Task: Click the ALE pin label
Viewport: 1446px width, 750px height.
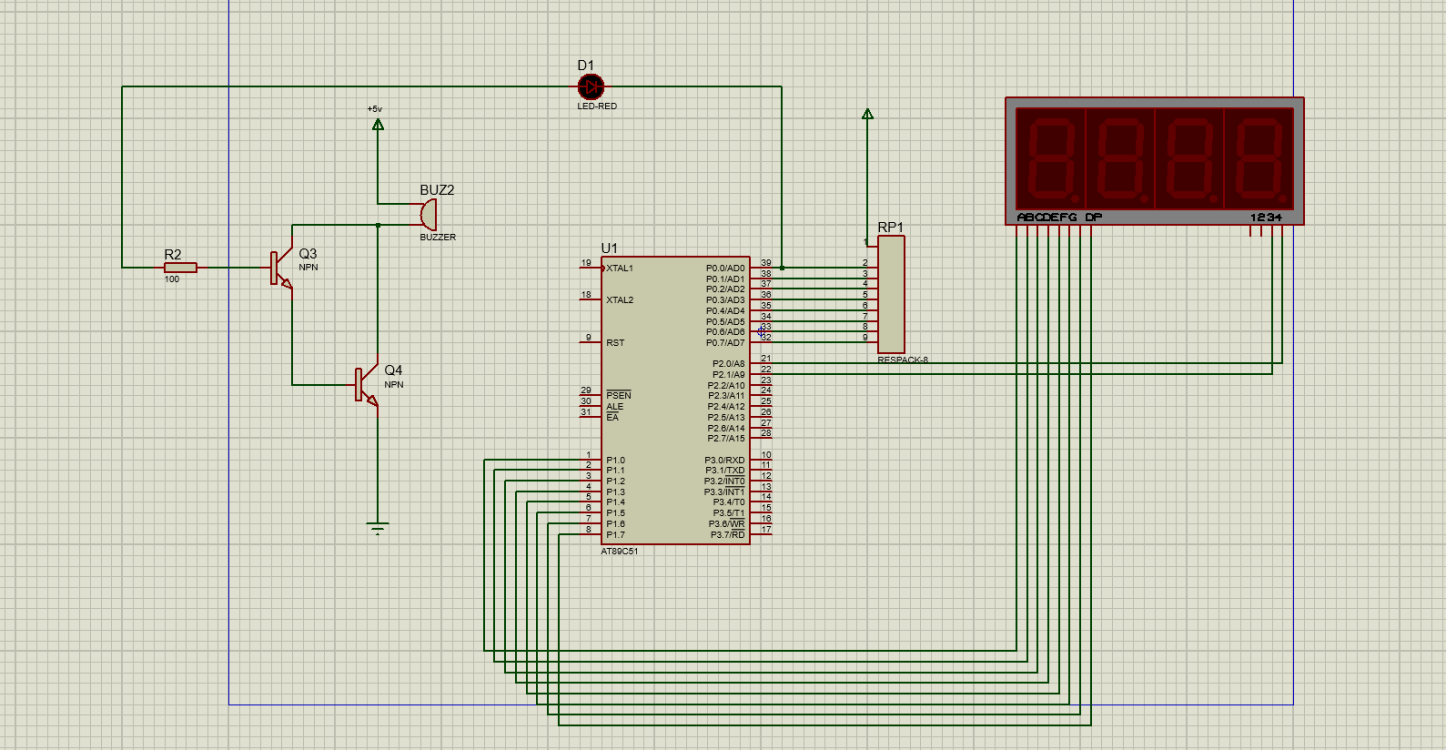Action: pos(614,407)
